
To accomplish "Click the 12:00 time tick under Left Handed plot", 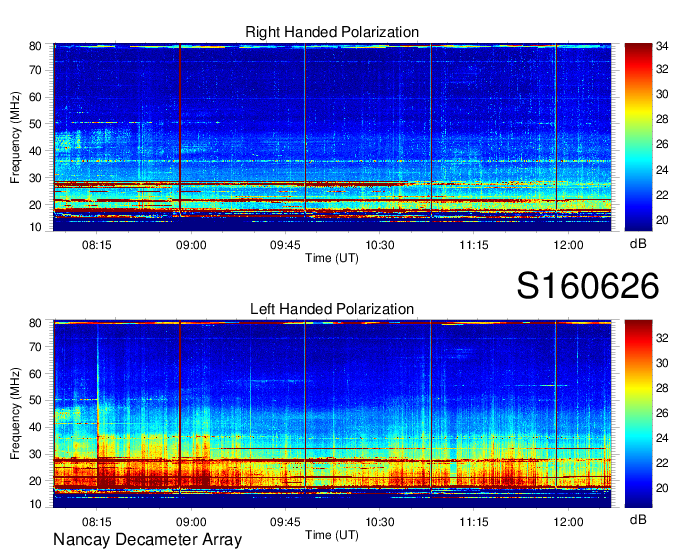I will point(569,522).
